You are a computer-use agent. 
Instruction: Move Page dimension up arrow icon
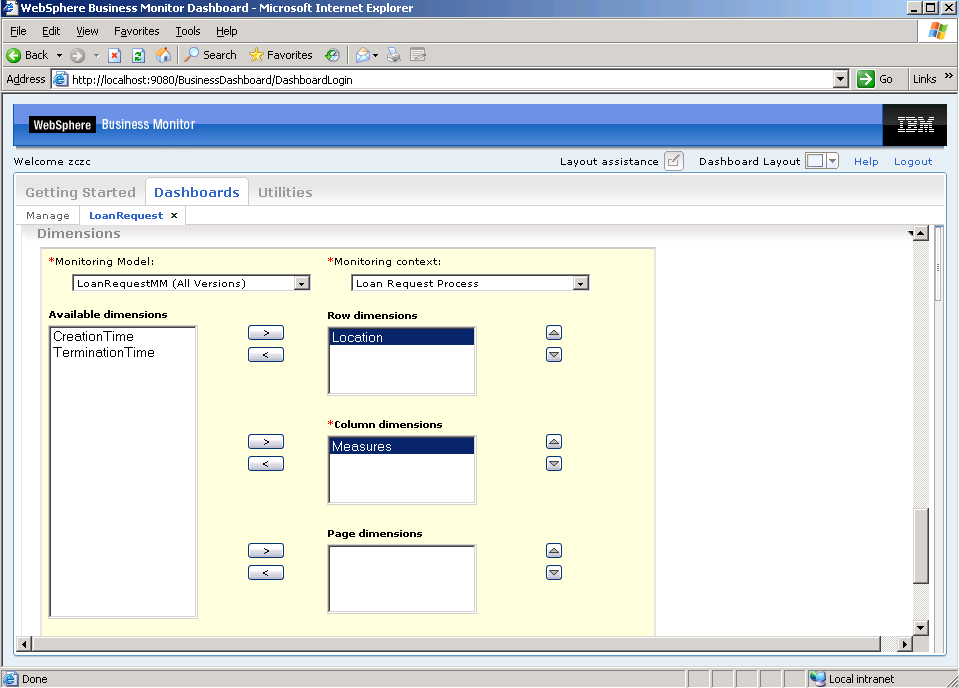(554, 551)
